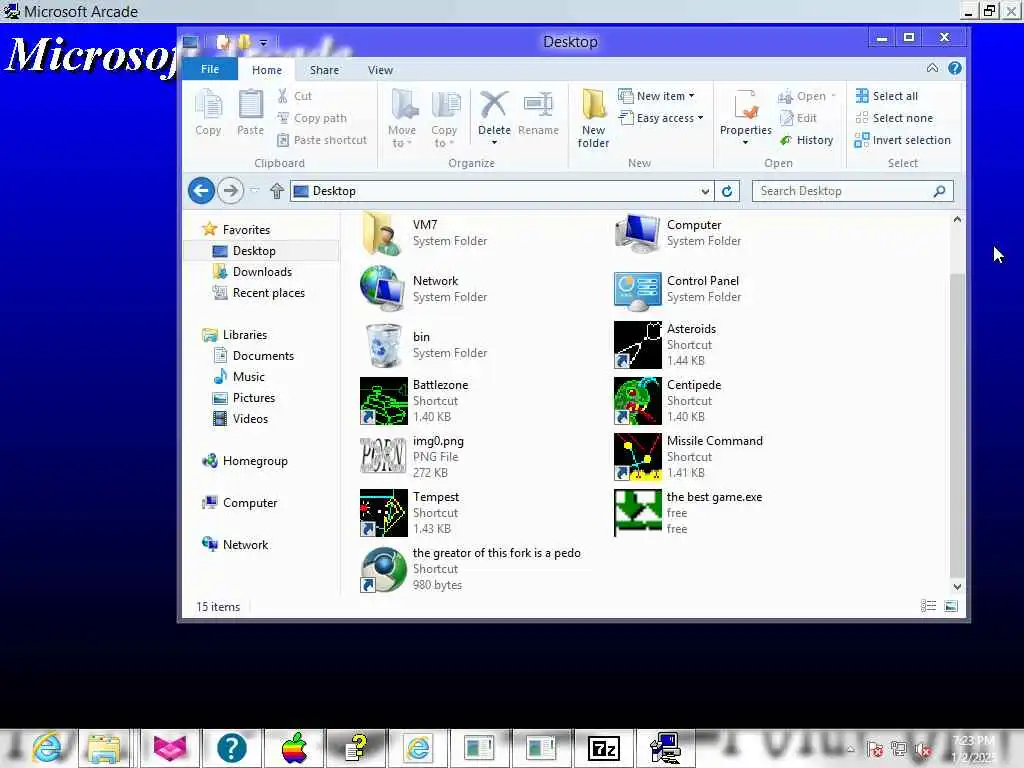Click Select all
The width and height of the screenshot is (1024, 768).
(x=886, y=96)
